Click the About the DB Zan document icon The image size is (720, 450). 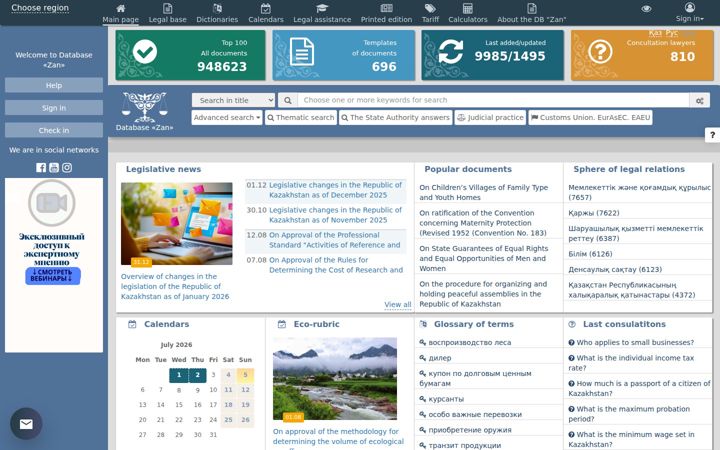click(531, 8)
